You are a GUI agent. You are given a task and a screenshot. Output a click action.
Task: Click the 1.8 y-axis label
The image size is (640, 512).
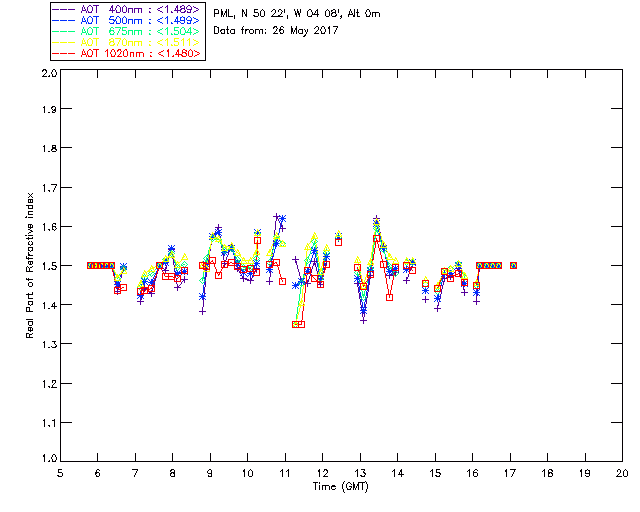(x=50, y=148)
